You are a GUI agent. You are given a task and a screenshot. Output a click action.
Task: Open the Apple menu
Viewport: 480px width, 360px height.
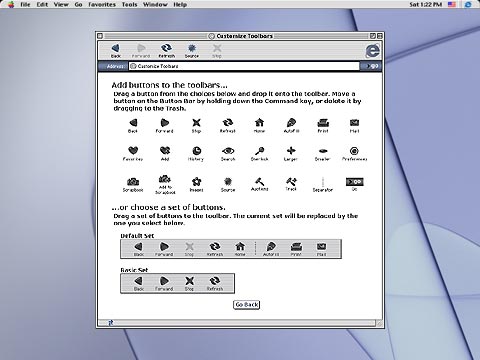tap(11, 4)
